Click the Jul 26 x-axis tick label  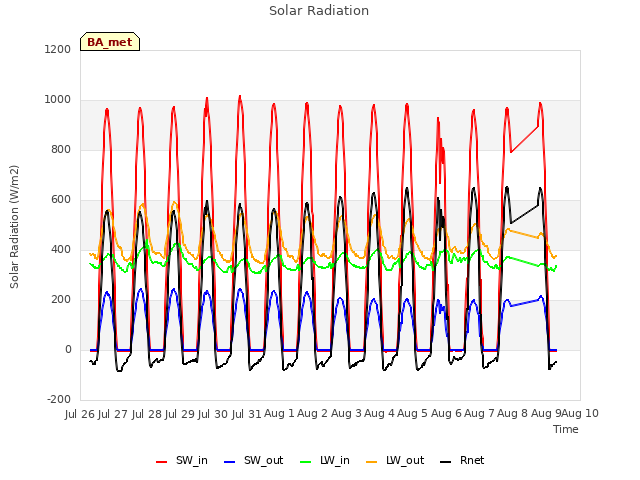(80, 414)
